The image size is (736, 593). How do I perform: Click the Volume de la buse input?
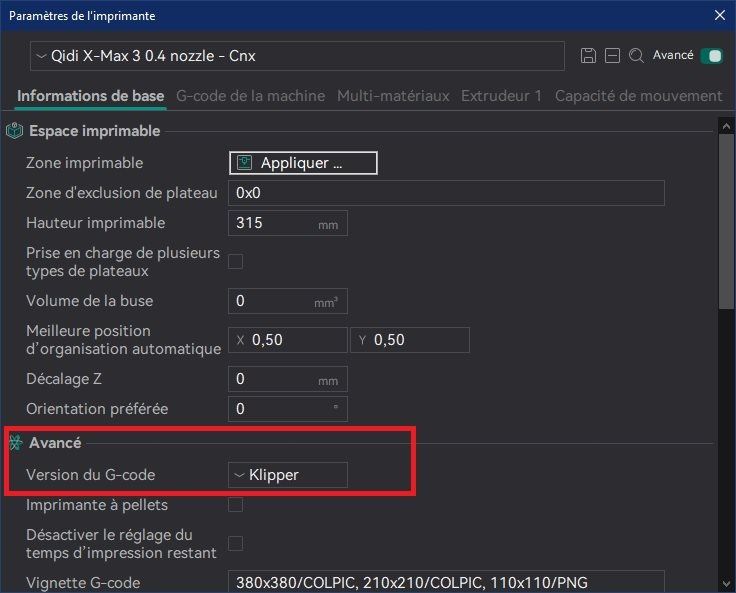(x=288, y=301)
